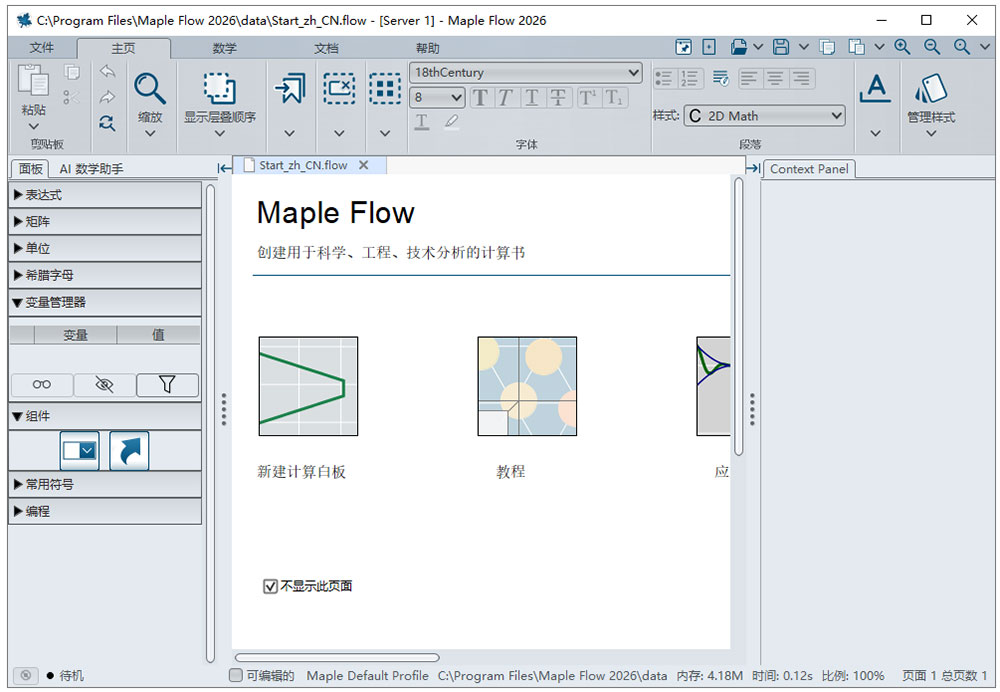
Task: Click the pinned window icon in quick toolbar
Action: (x=683, y=47)
